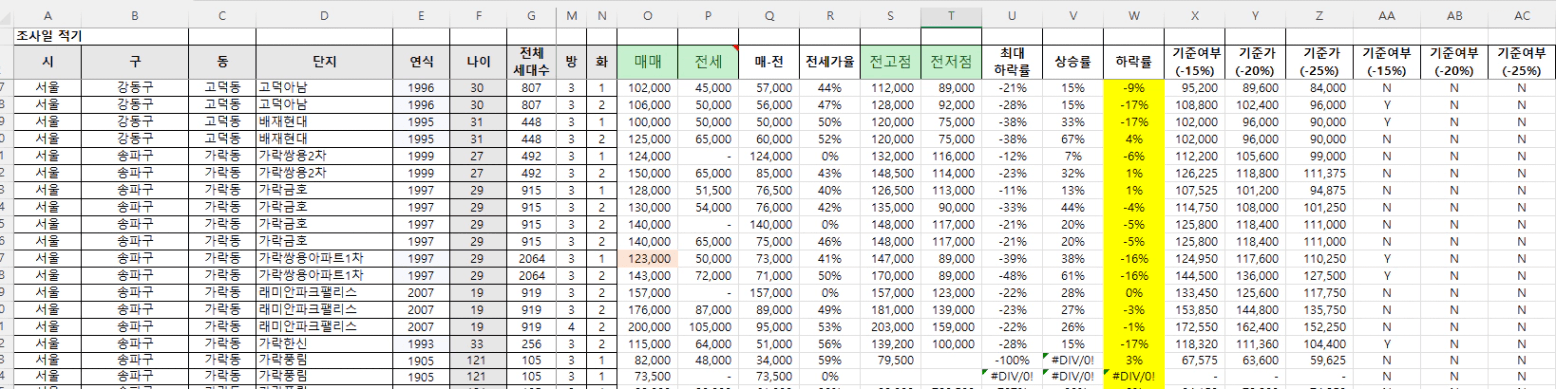Click the 기준여부 (-25%) header cell
This screenshot has height=389, width=1556.
(x=1522, y=61)
